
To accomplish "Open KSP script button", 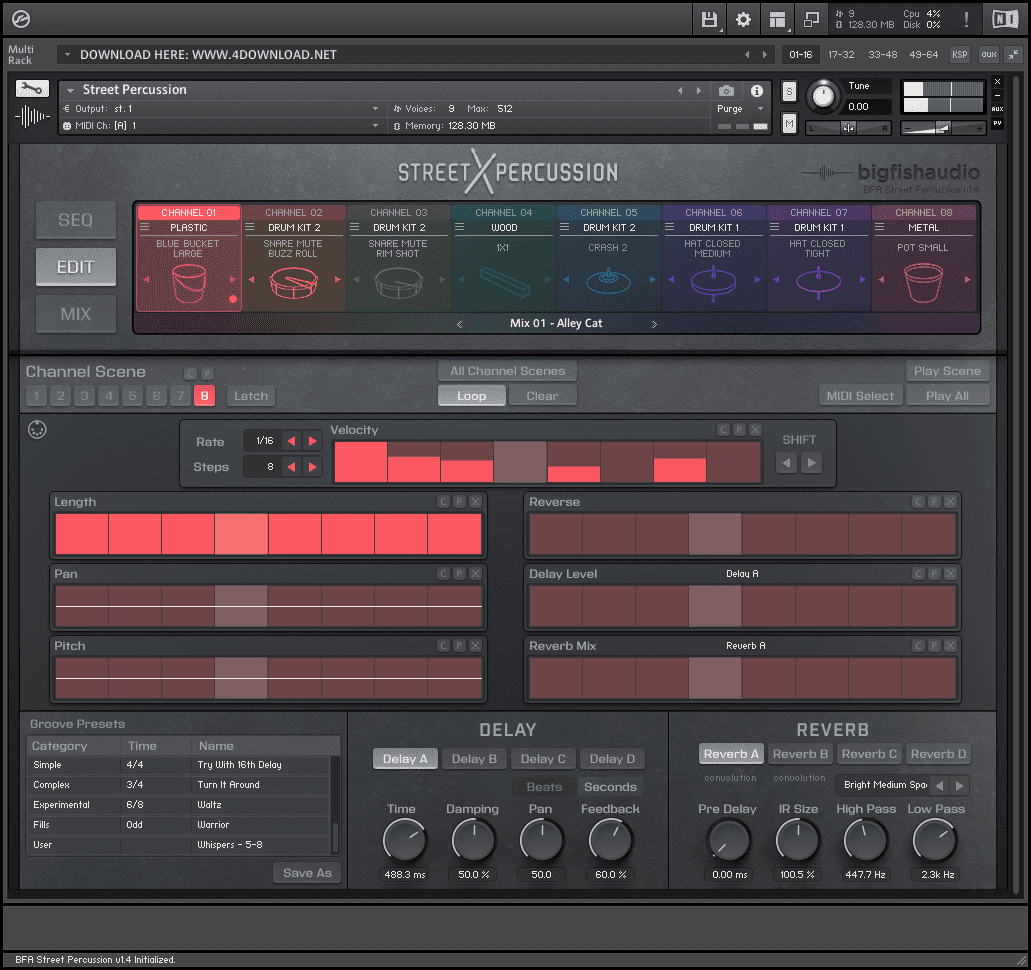I will coord(959,55).
